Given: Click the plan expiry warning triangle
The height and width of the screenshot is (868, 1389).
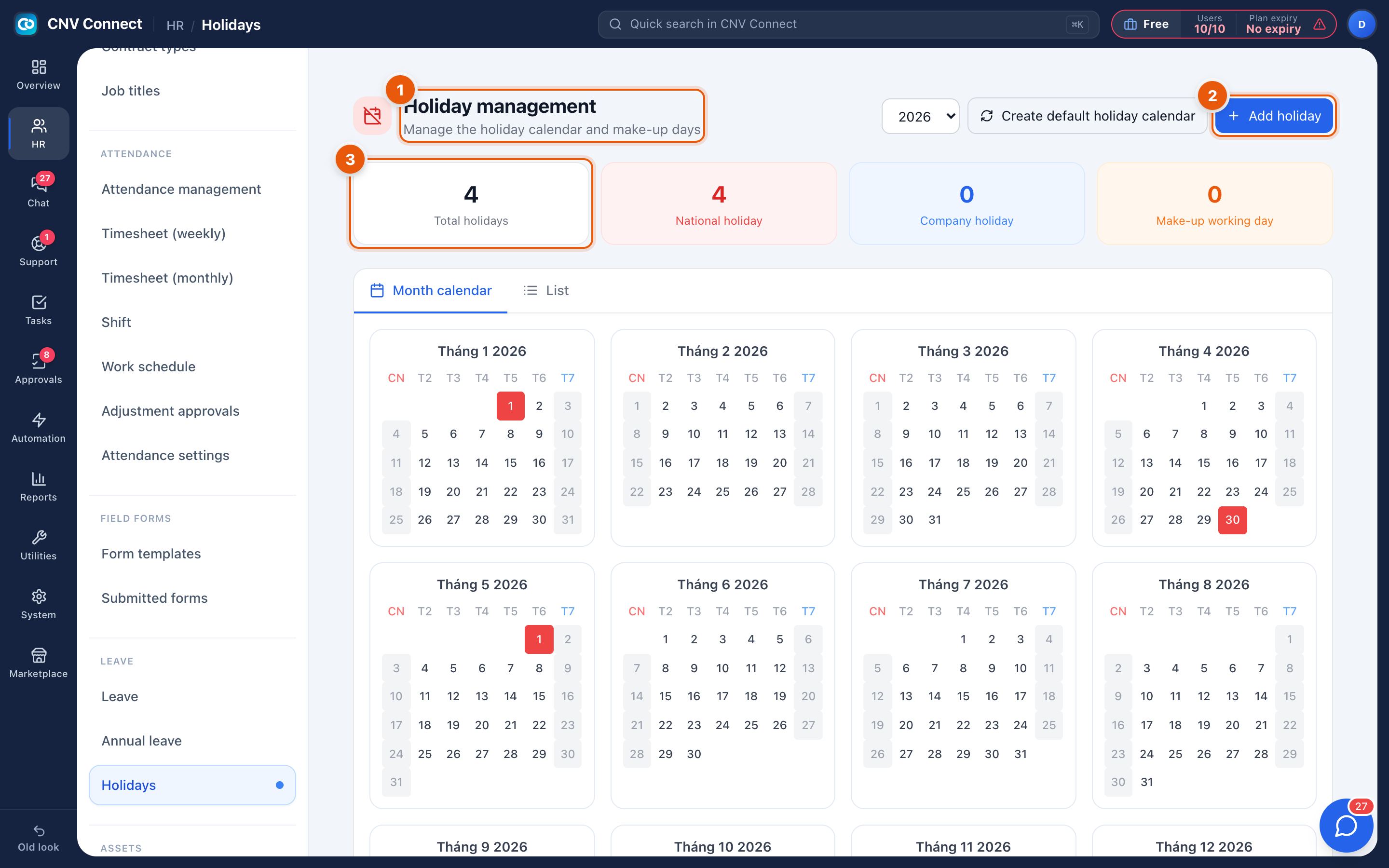Looking at the screenshot, I should (1320, 24).
